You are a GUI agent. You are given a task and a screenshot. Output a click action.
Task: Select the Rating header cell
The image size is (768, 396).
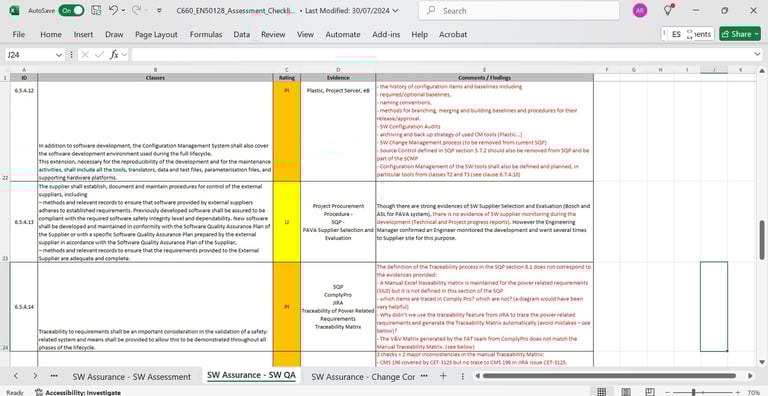click(287, 77)
